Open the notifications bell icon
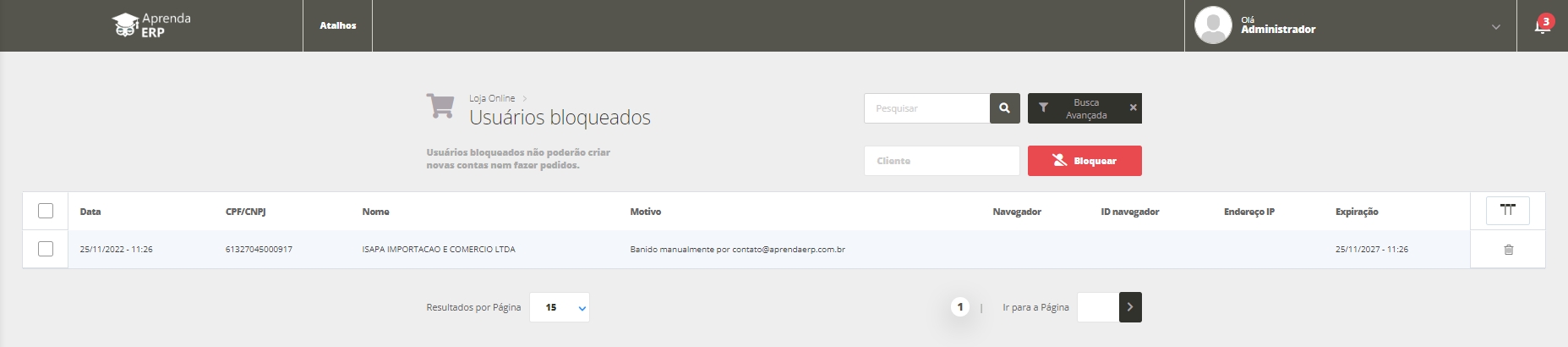Viewport: 1568px width, 347px height. tap(1542, 25)
